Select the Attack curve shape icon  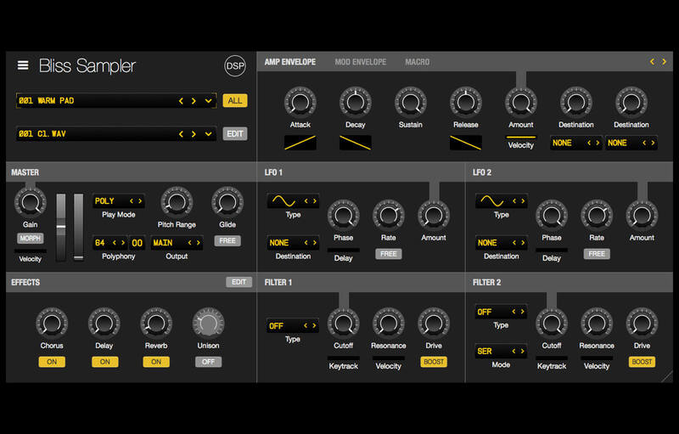pos(300,143)
